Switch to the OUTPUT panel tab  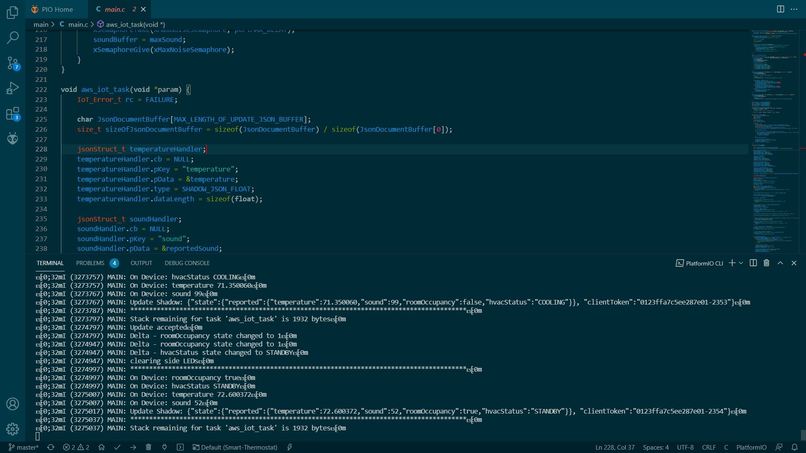coord(141,263)
